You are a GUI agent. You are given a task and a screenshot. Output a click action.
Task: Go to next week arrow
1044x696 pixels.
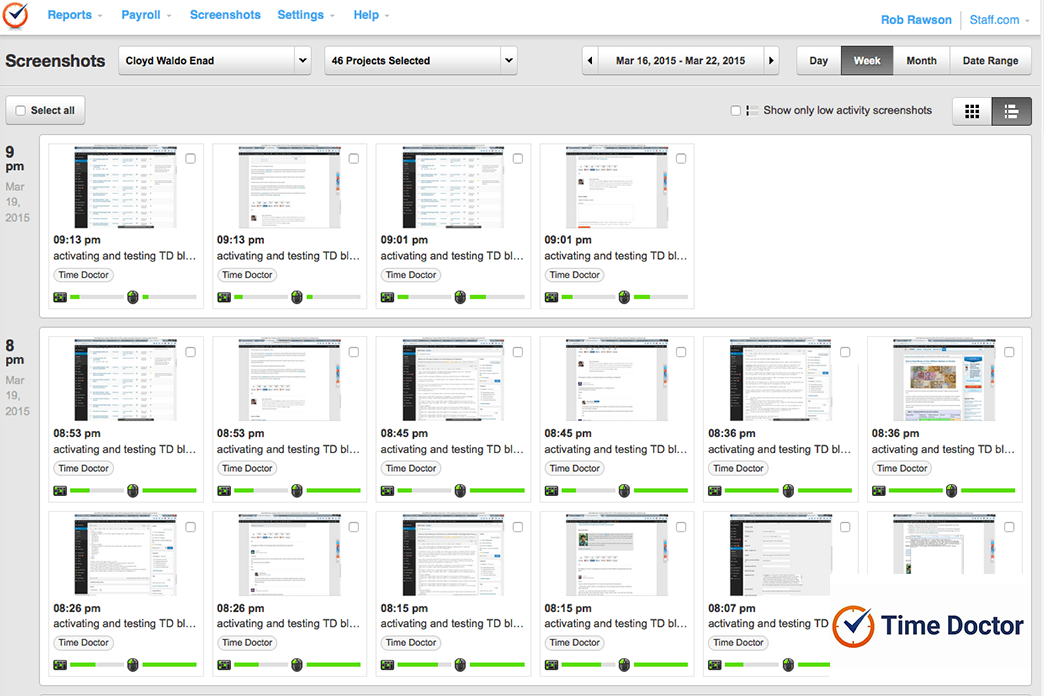pyautogui.click(x=770, y=61)
